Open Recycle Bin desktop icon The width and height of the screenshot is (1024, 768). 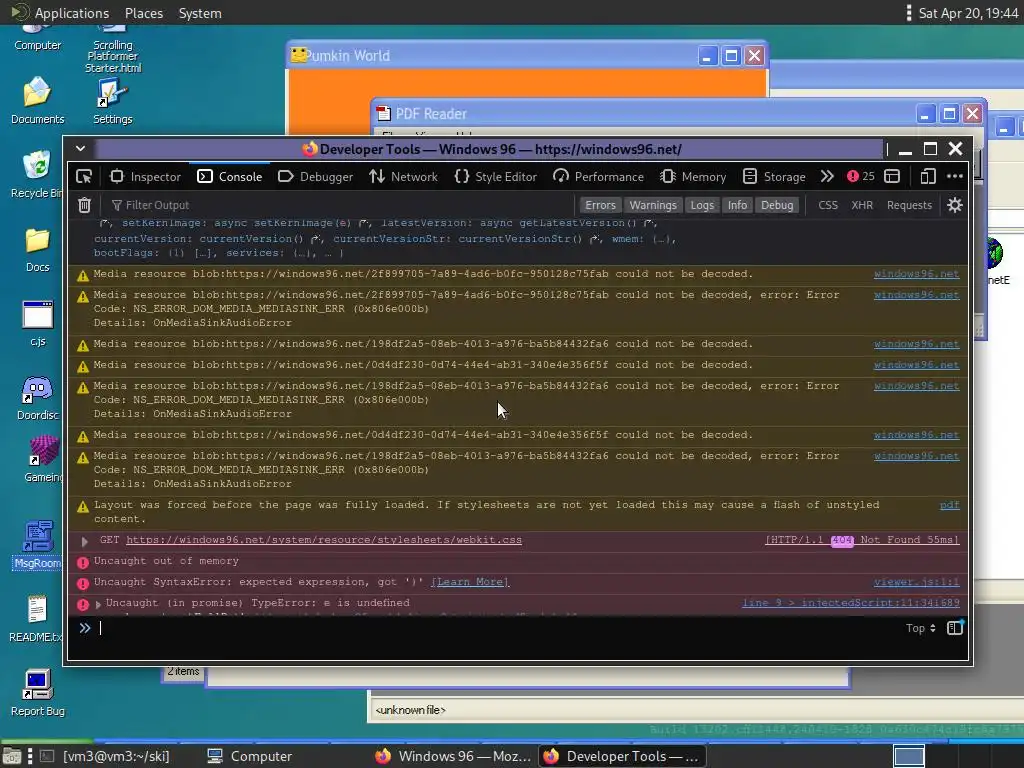37,174
